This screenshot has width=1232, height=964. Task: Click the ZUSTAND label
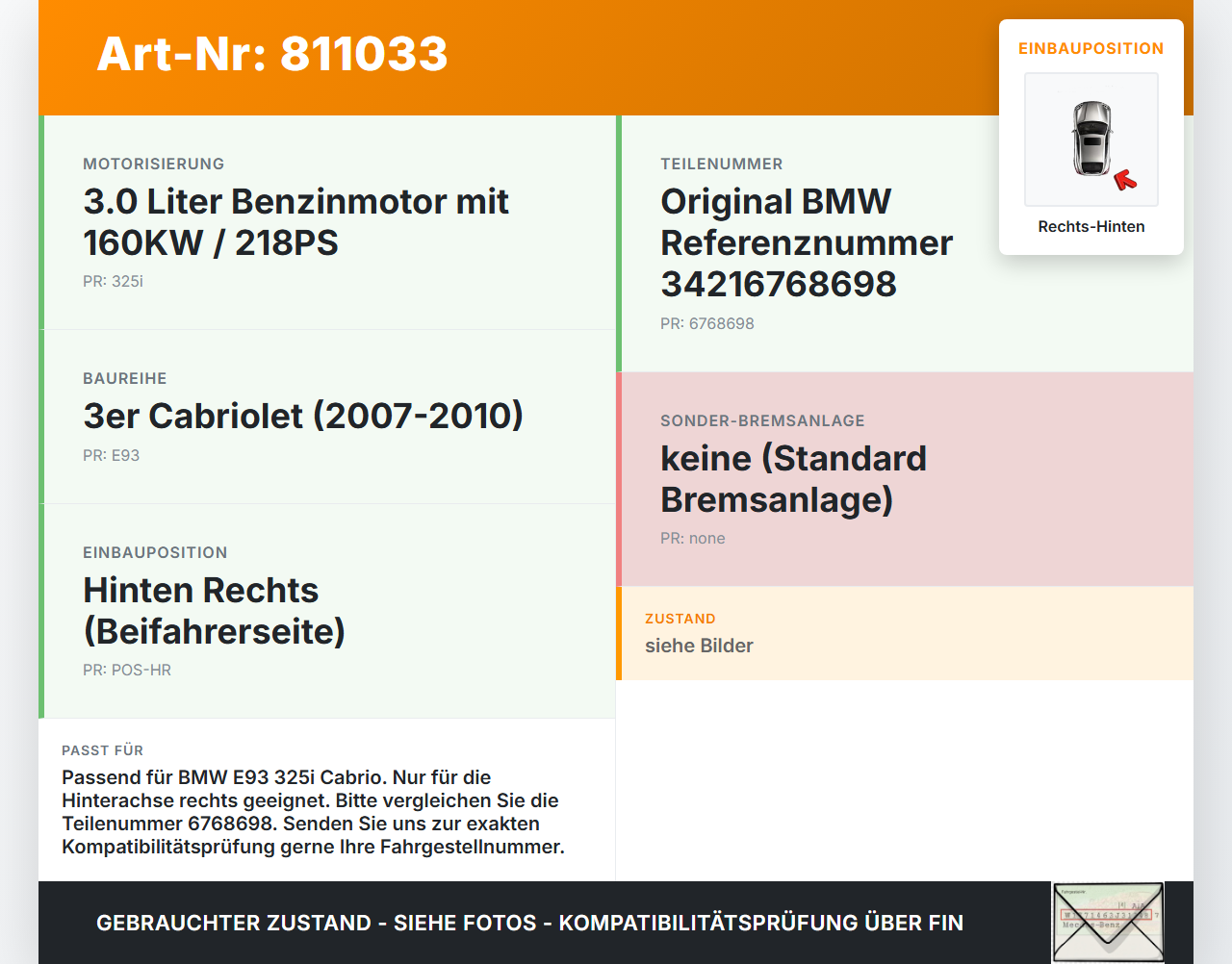point(680,619)
